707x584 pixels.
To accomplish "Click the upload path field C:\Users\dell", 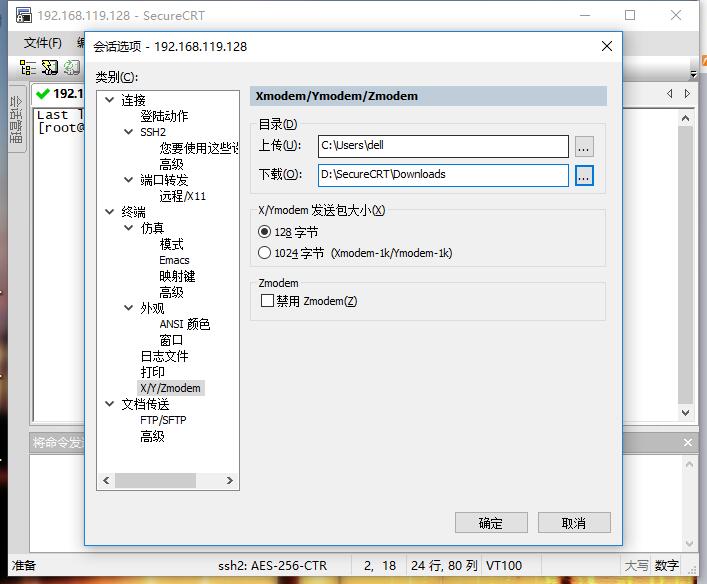I will coord(443,146).
